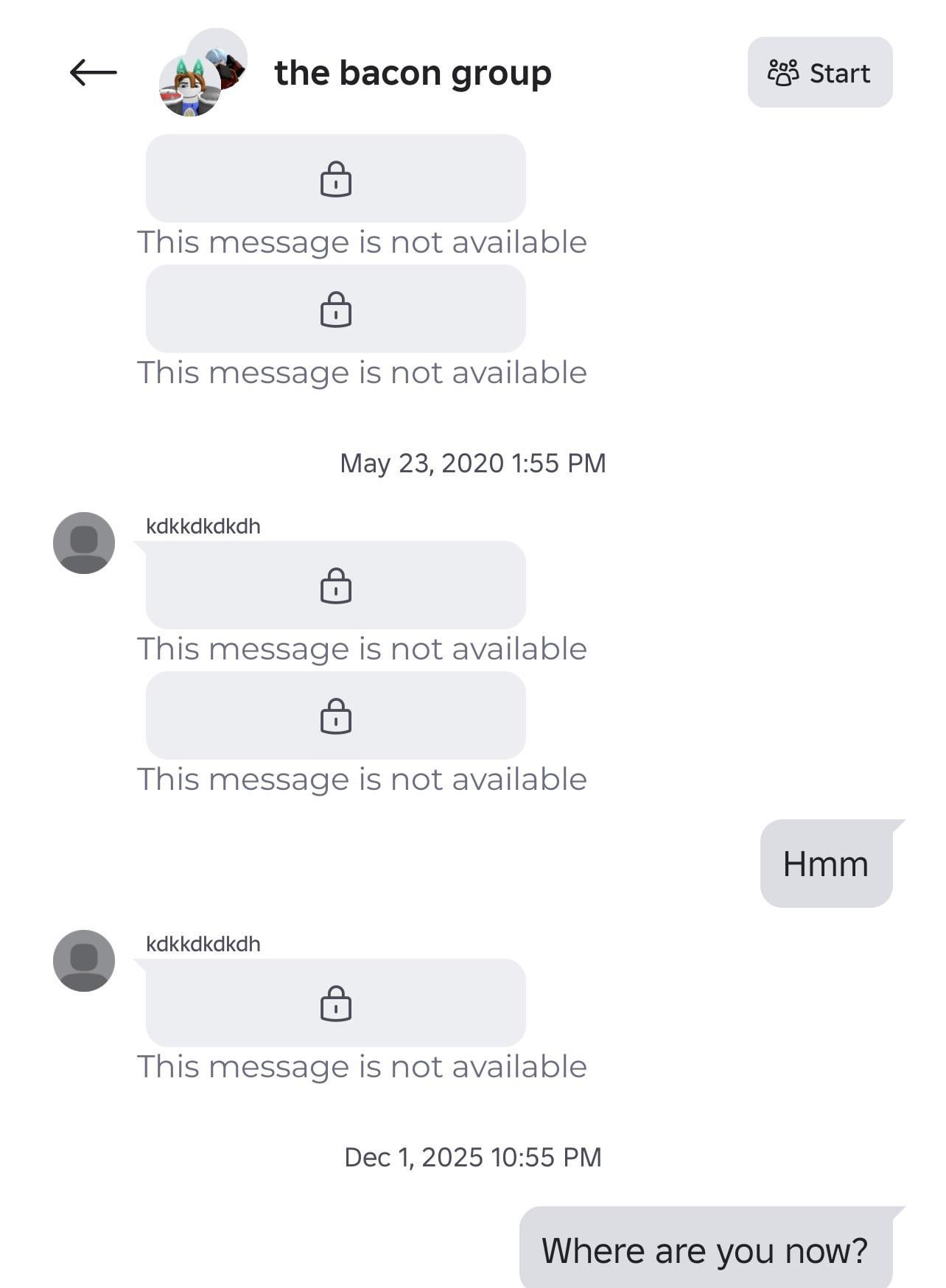Screen dimensions: 946x1288
Task: Tap kdkkdkdkdh username below Hmm message
Action: (x=203, y=944)
